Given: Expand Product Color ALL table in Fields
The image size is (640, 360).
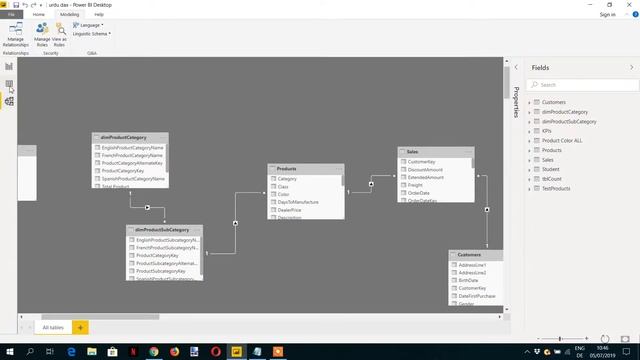Looking at the screenshot, I should pyautogui.click(x=529, y=141).
